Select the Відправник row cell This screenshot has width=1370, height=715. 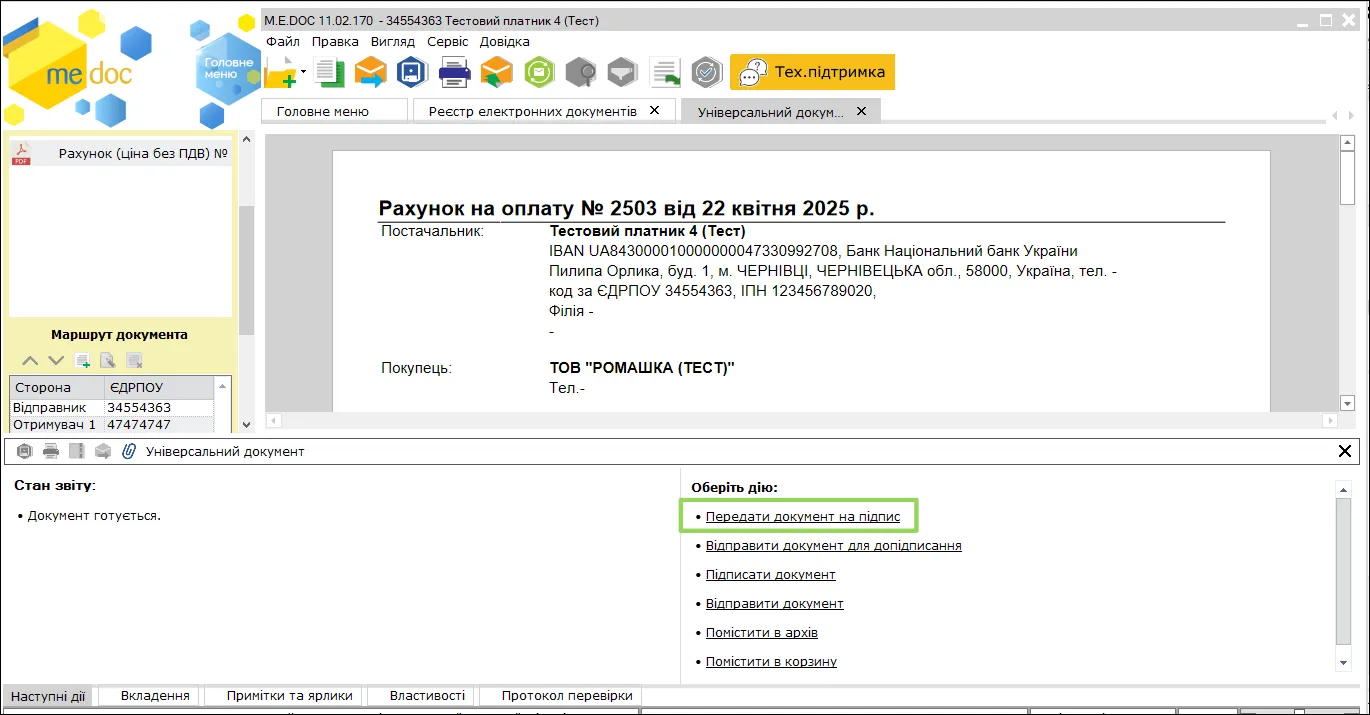[x=57, y=407]
